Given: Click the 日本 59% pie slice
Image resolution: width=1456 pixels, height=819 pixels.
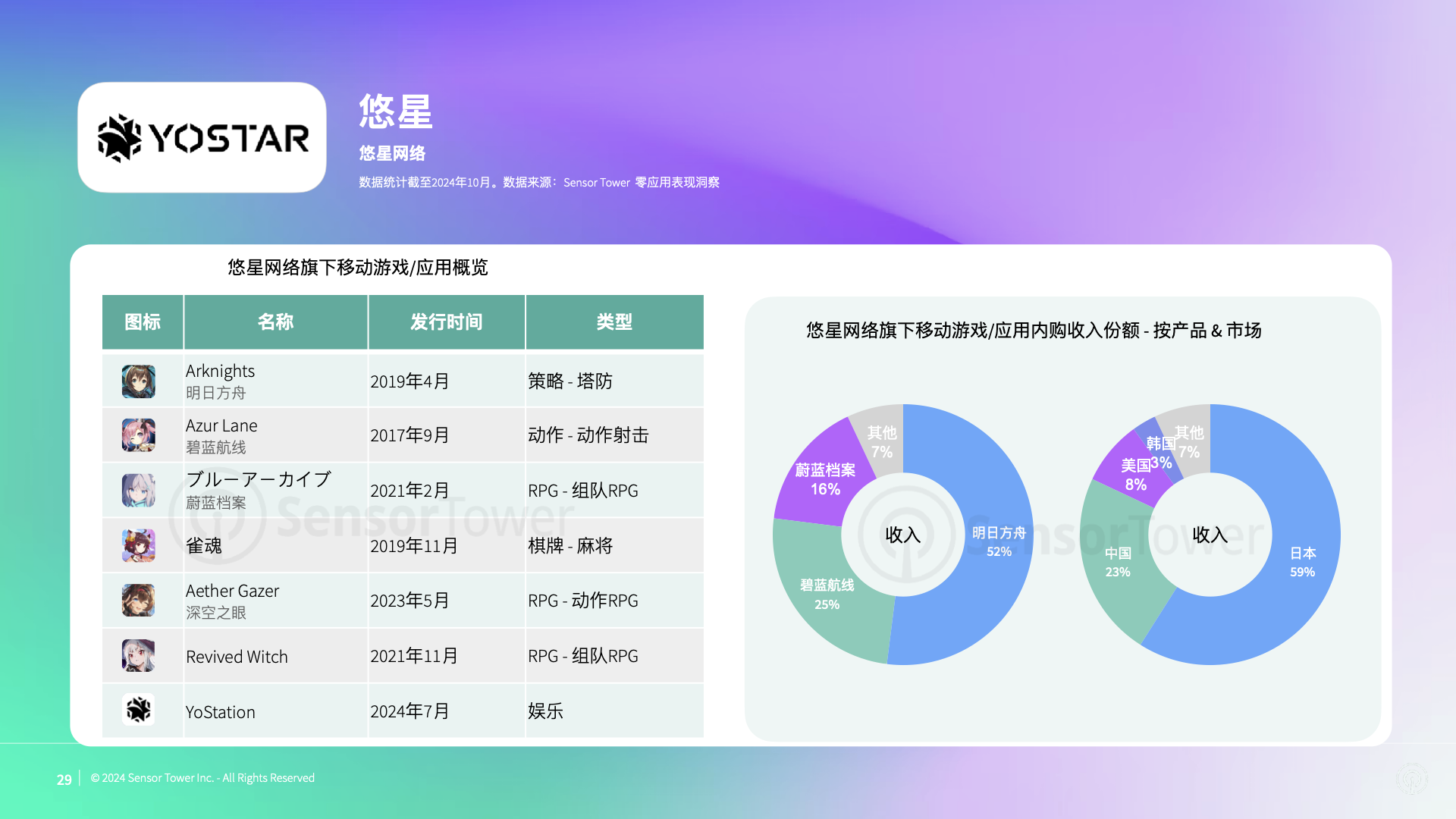Looking at the screenshot, I should click(1301, 561).
